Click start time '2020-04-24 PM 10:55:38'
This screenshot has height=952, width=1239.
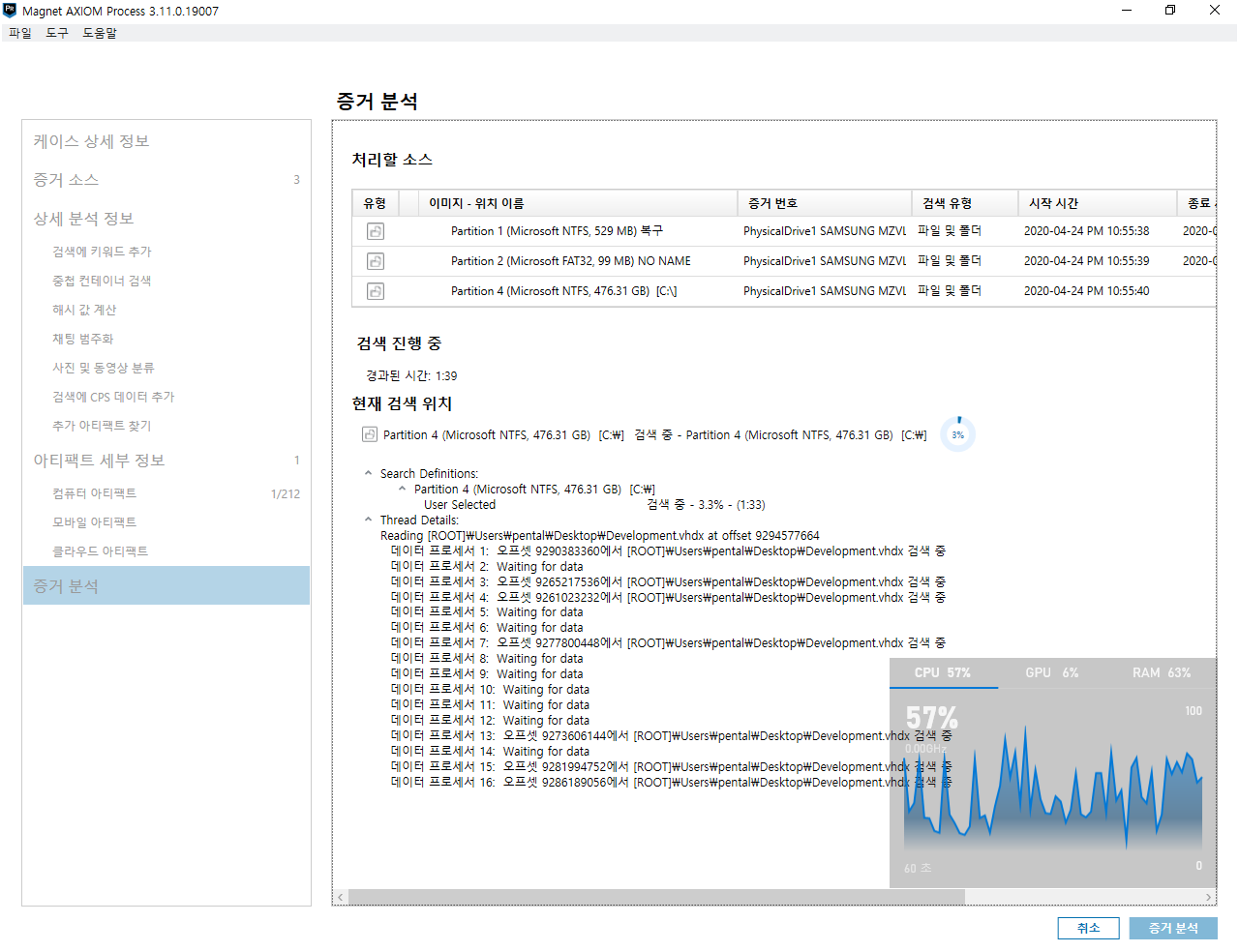pyautogui.click(x=1087, y=231)
